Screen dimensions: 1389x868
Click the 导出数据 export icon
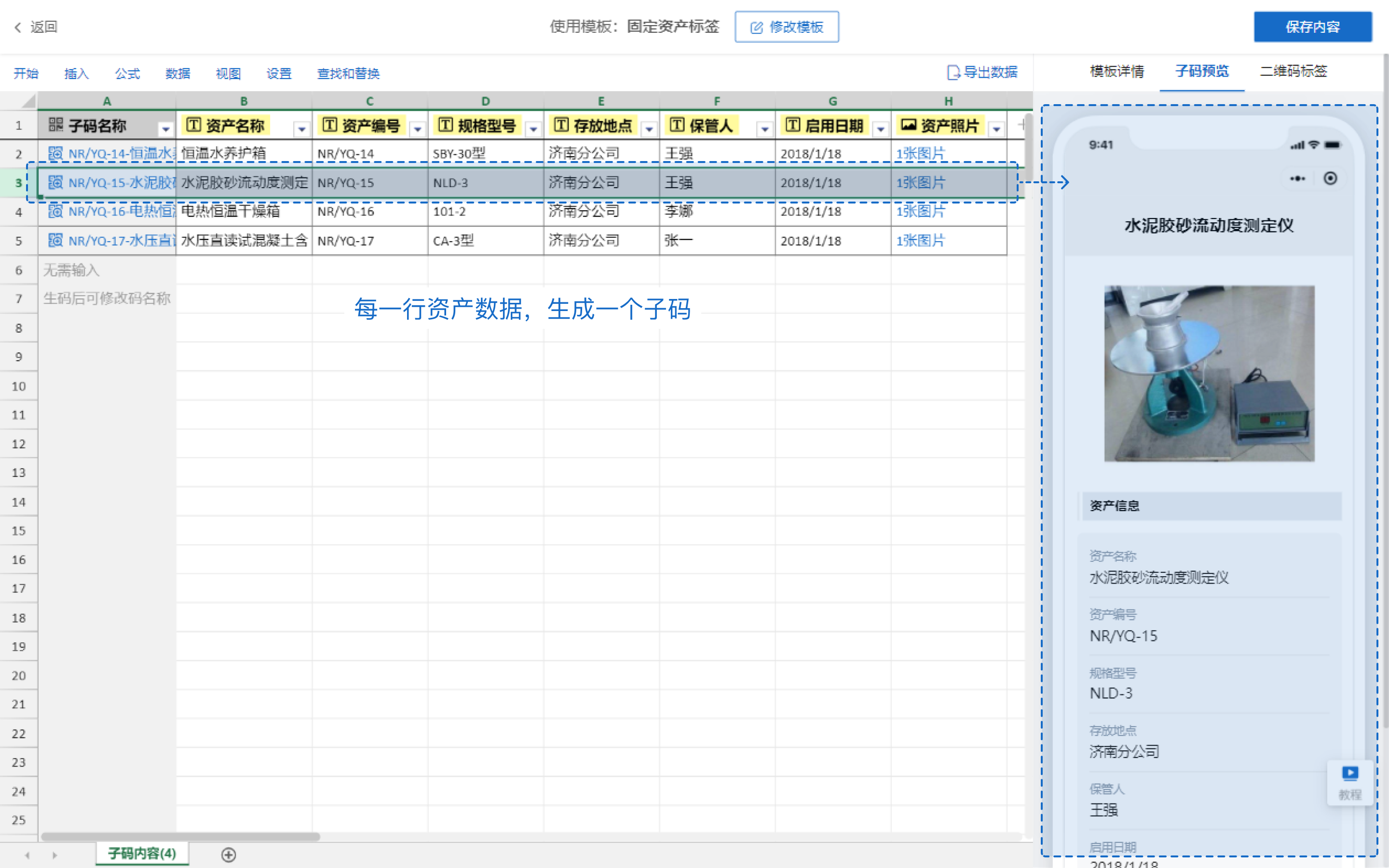click(953, 73)
